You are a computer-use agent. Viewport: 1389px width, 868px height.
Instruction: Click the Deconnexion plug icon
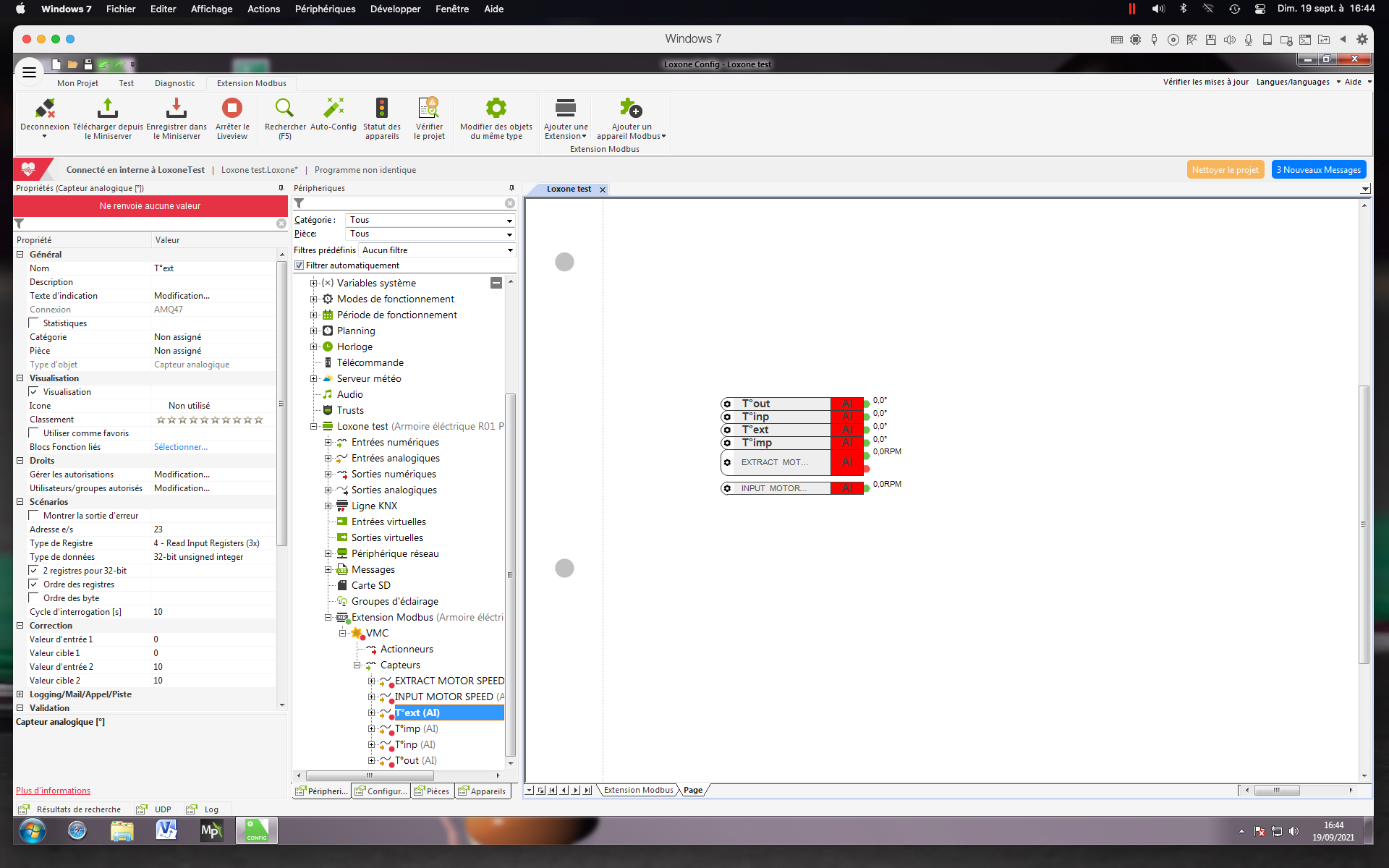(x=45, y=109)
